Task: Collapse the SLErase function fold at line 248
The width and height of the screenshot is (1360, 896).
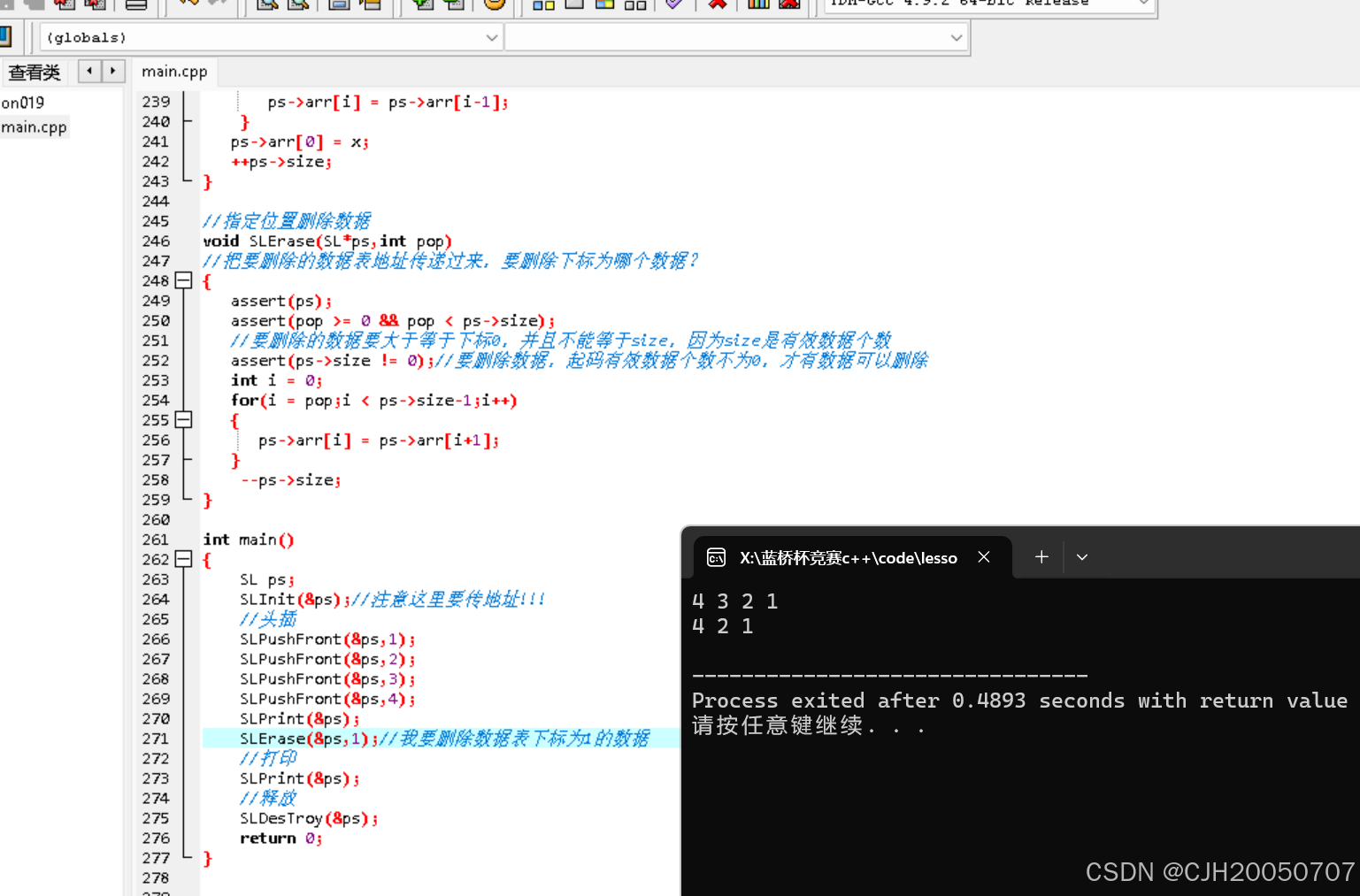Action: click(183, 280)
